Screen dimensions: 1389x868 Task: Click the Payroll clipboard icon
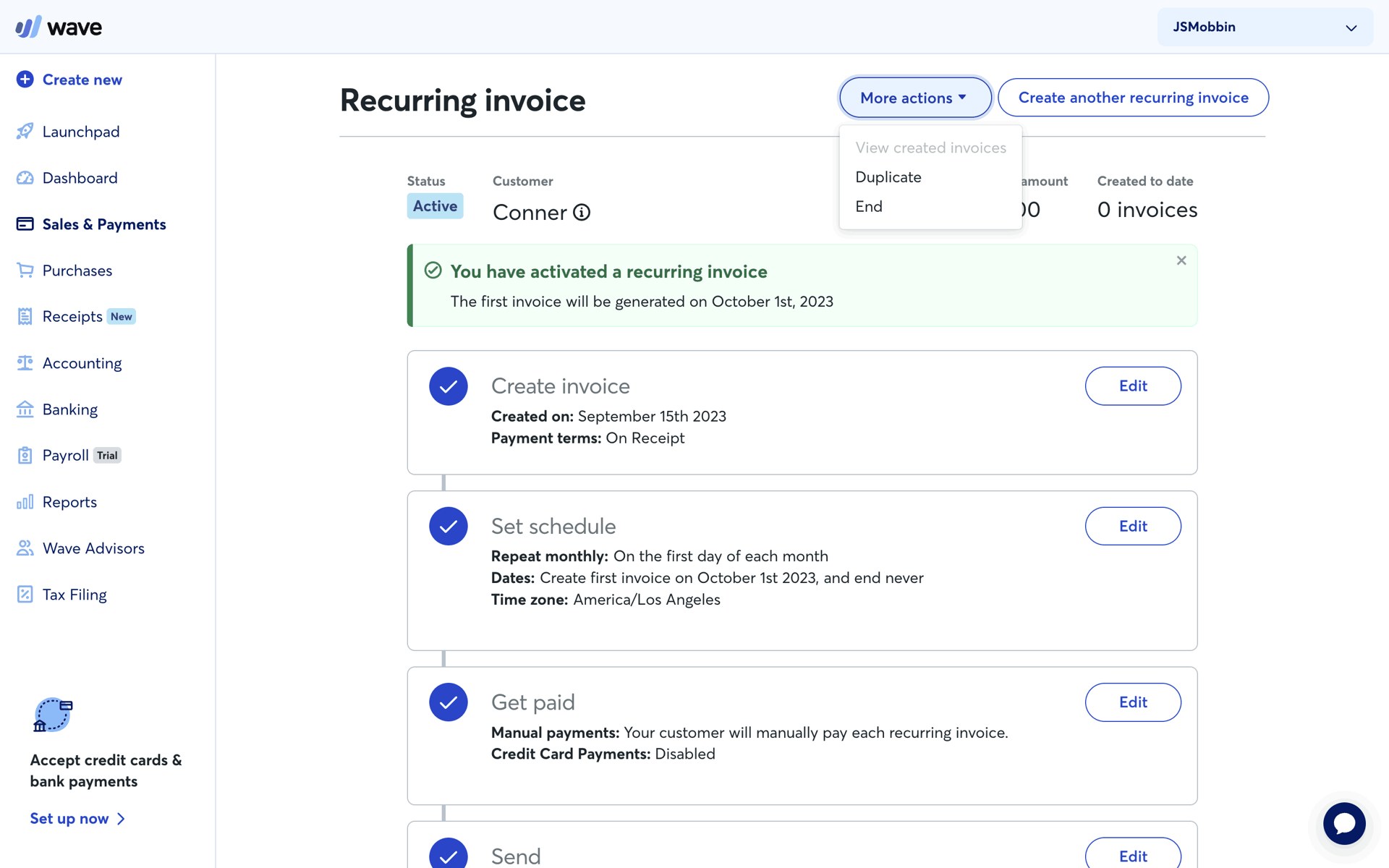[25, 456]
